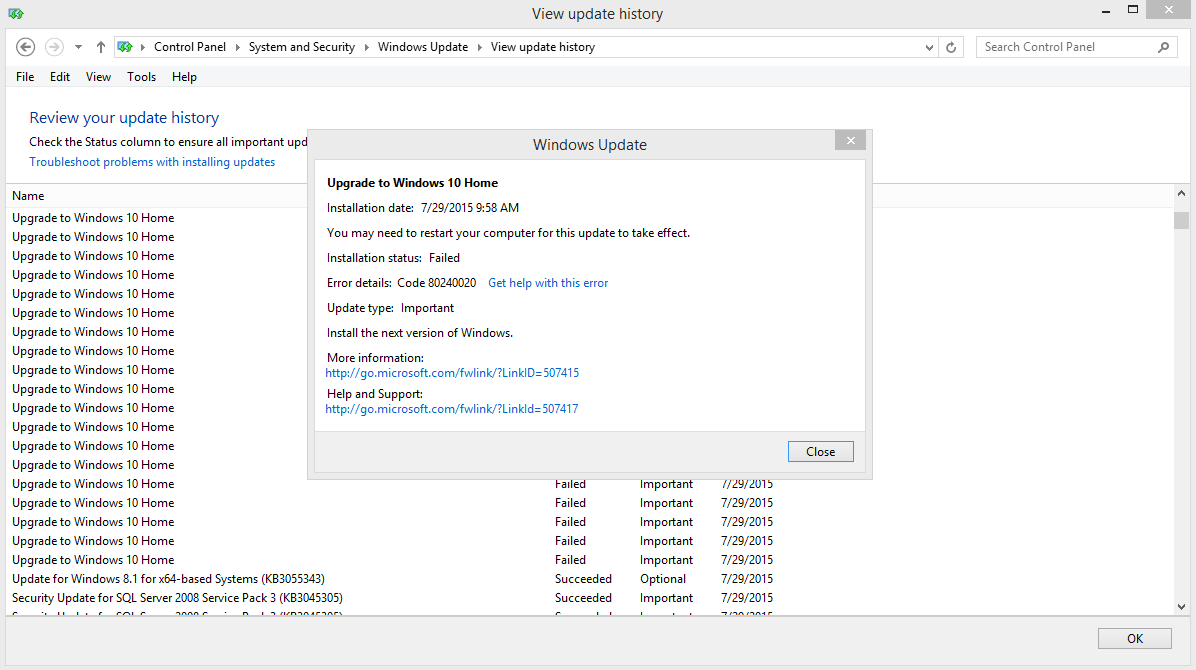
Task: Click the vertical scrollbar thumb
Action: tap(1182, 220)
